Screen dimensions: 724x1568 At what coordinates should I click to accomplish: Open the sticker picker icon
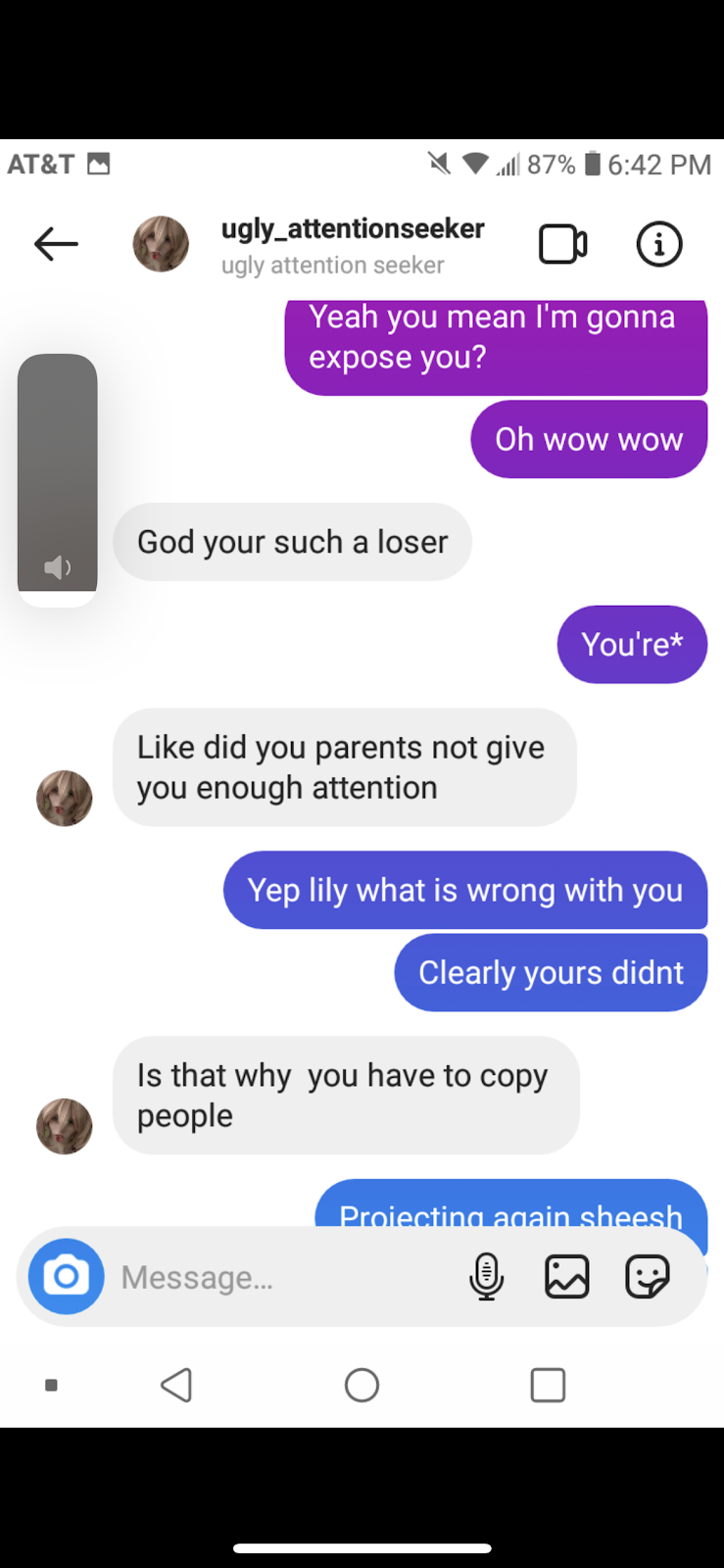click(648, 1277)
